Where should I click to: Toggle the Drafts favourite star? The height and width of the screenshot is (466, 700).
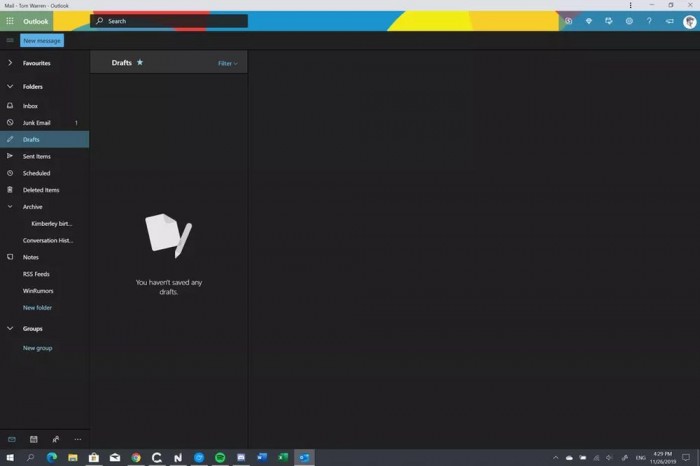140,63
